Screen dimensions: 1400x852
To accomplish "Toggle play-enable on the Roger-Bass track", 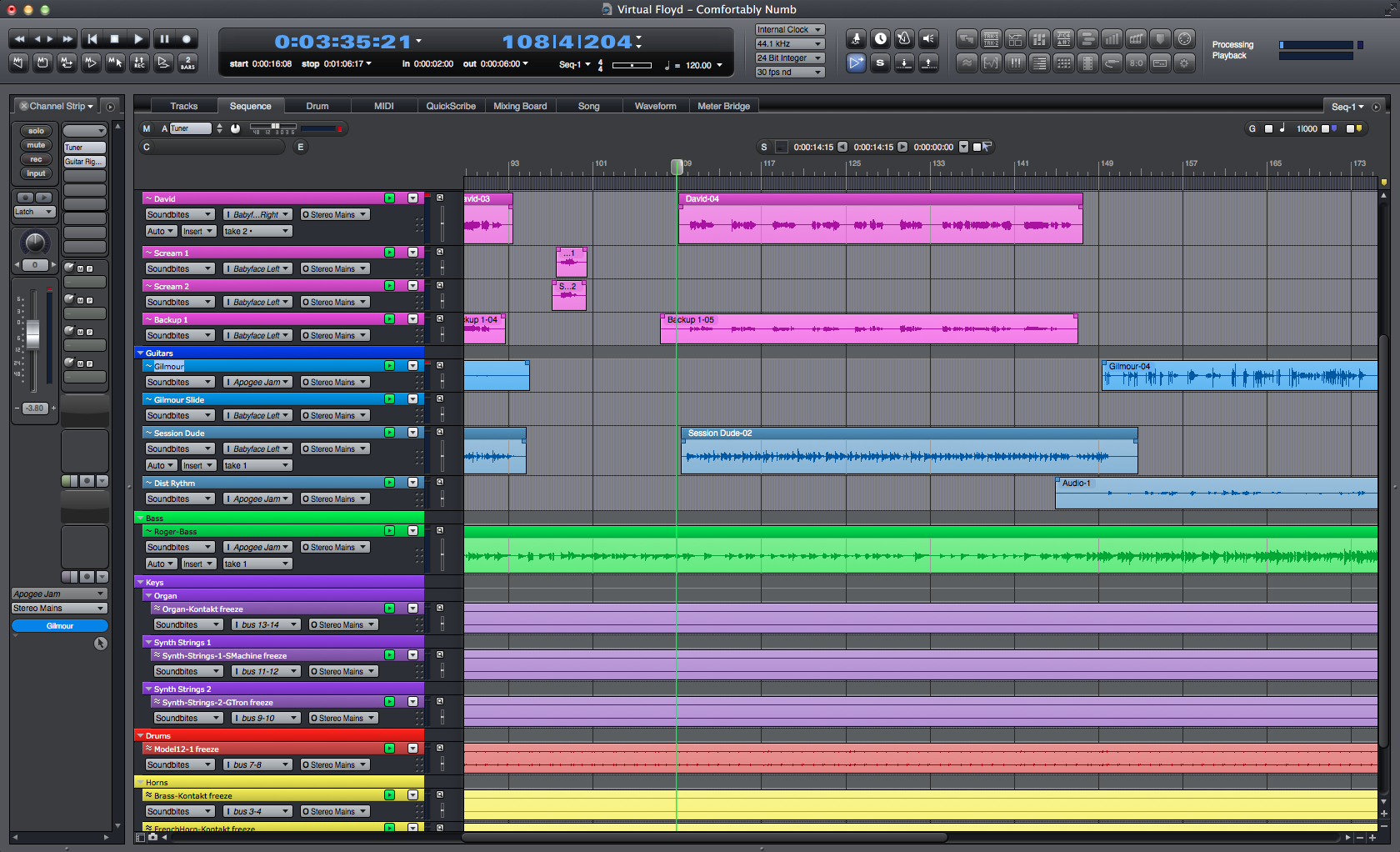I will click(389, 531).
